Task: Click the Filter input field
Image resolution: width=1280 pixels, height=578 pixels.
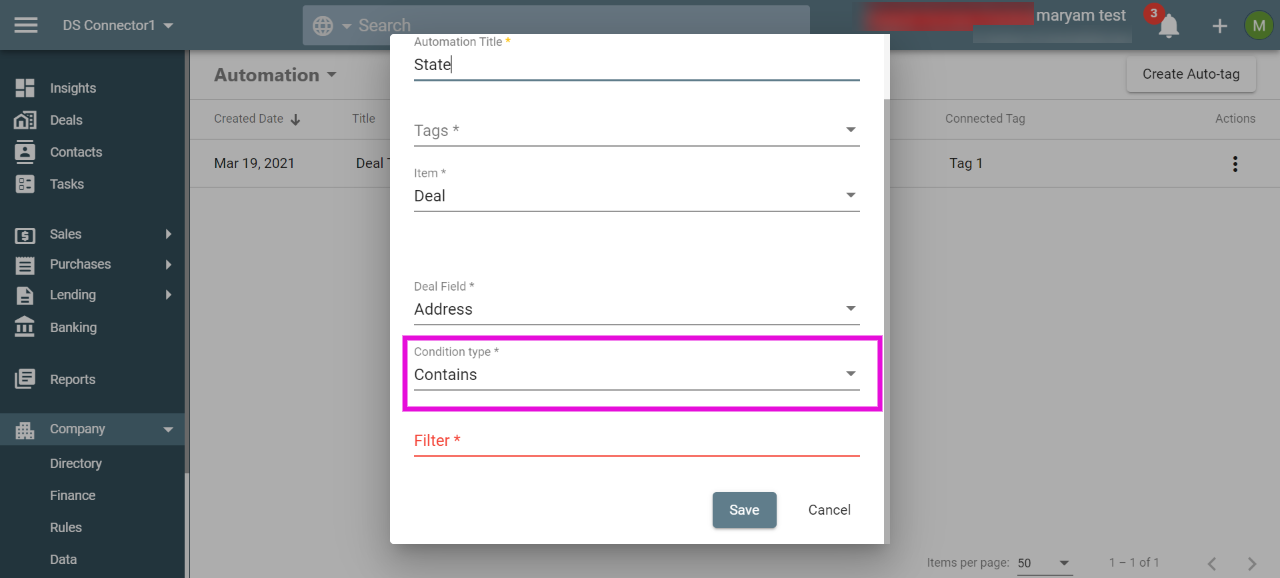Action: click(x=637, y=441)
